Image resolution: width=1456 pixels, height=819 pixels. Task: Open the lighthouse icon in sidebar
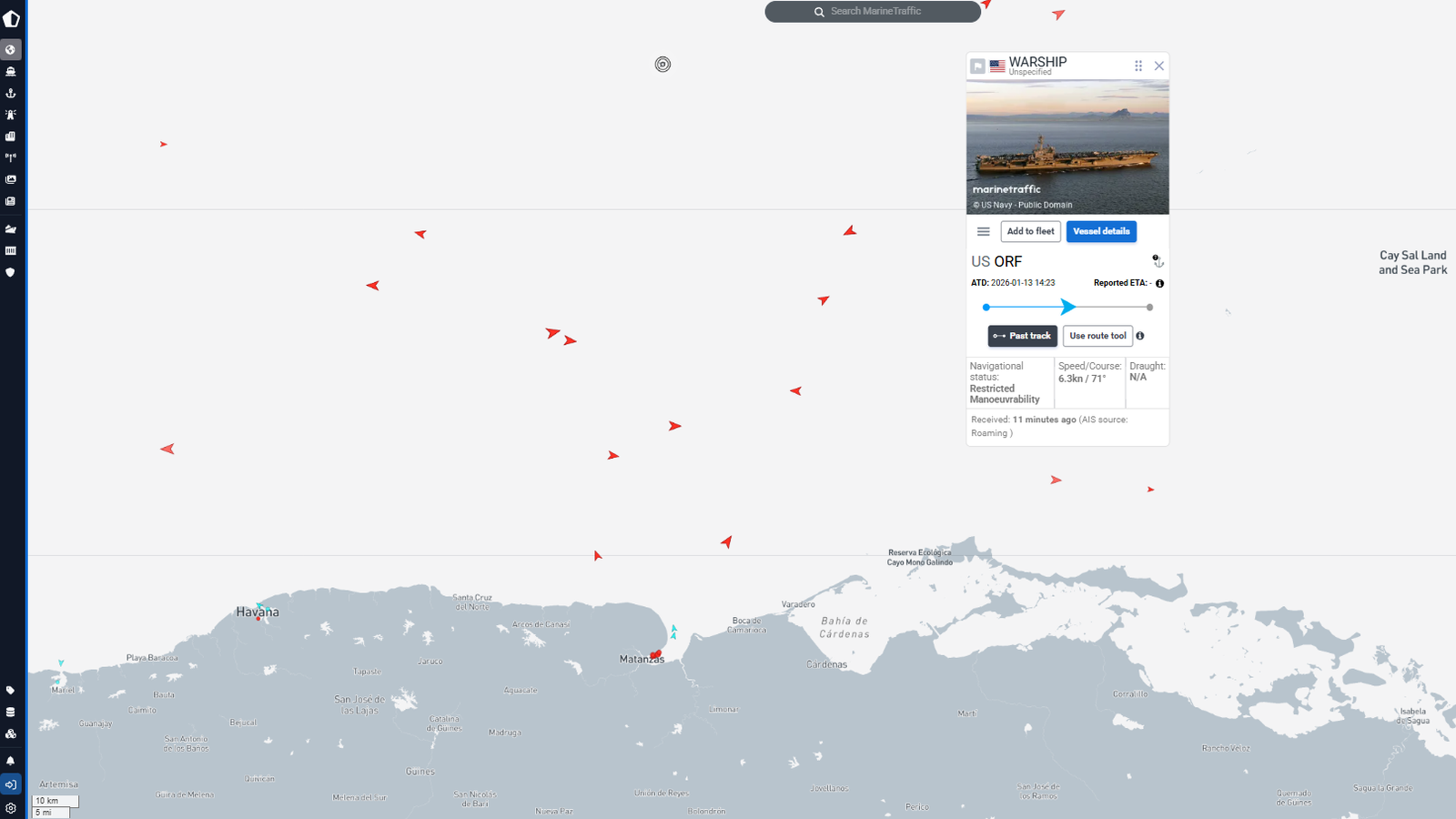point(11,115)
